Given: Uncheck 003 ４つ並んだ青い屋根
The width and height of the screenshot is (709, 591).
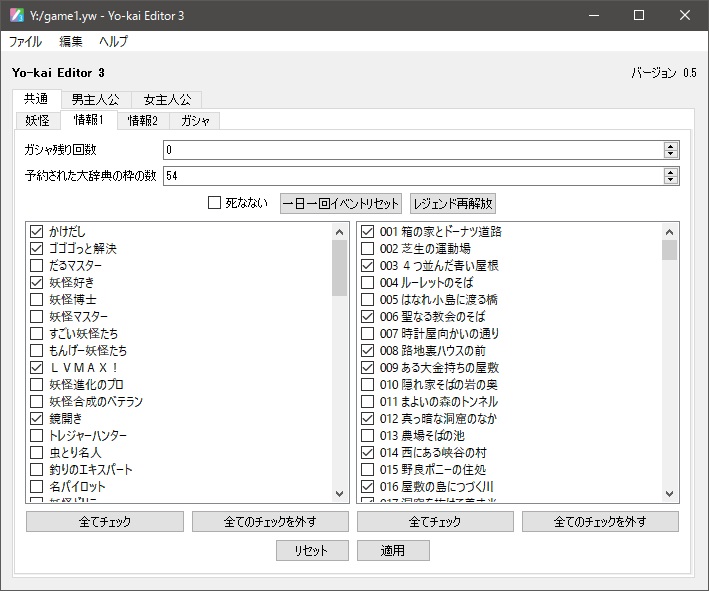Looking at the screenshot, I should pyautogui.click(x=368, y=265).
